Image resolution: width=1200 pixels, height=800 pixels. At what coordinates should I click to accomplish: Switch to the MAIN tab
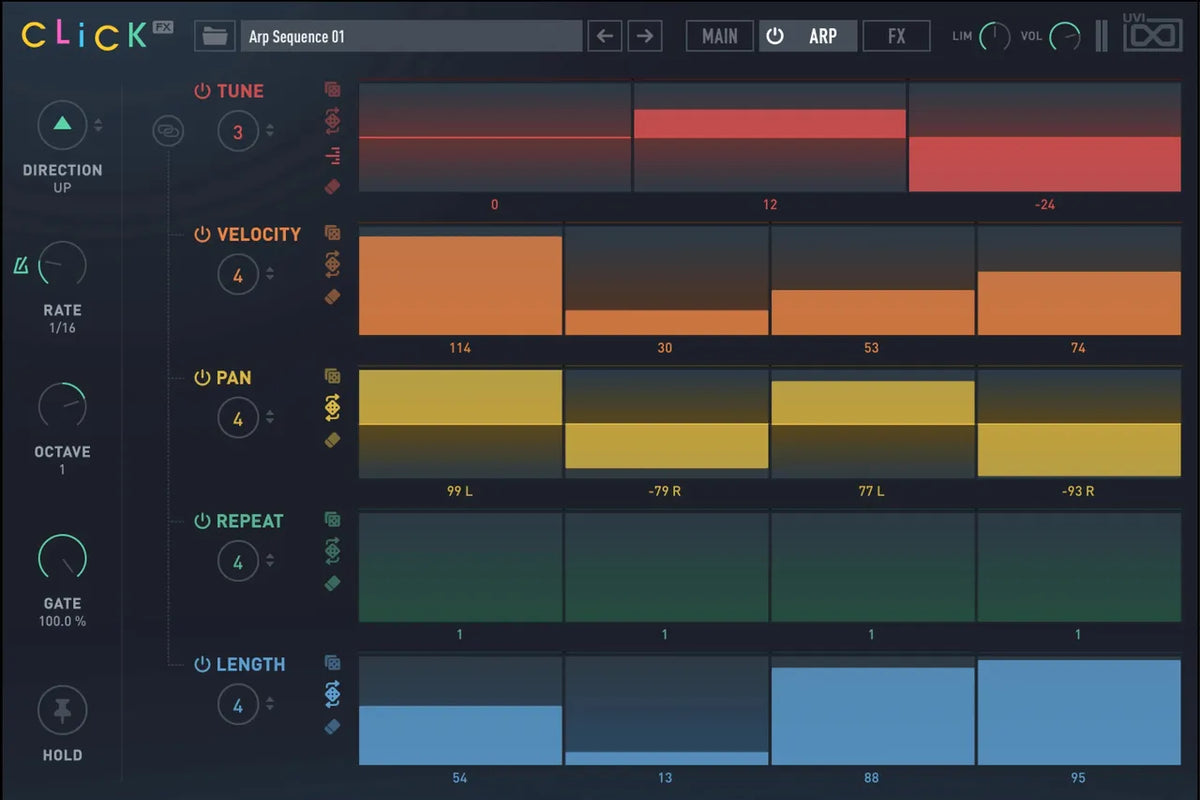pyautogui.click(x=719, y=37)
